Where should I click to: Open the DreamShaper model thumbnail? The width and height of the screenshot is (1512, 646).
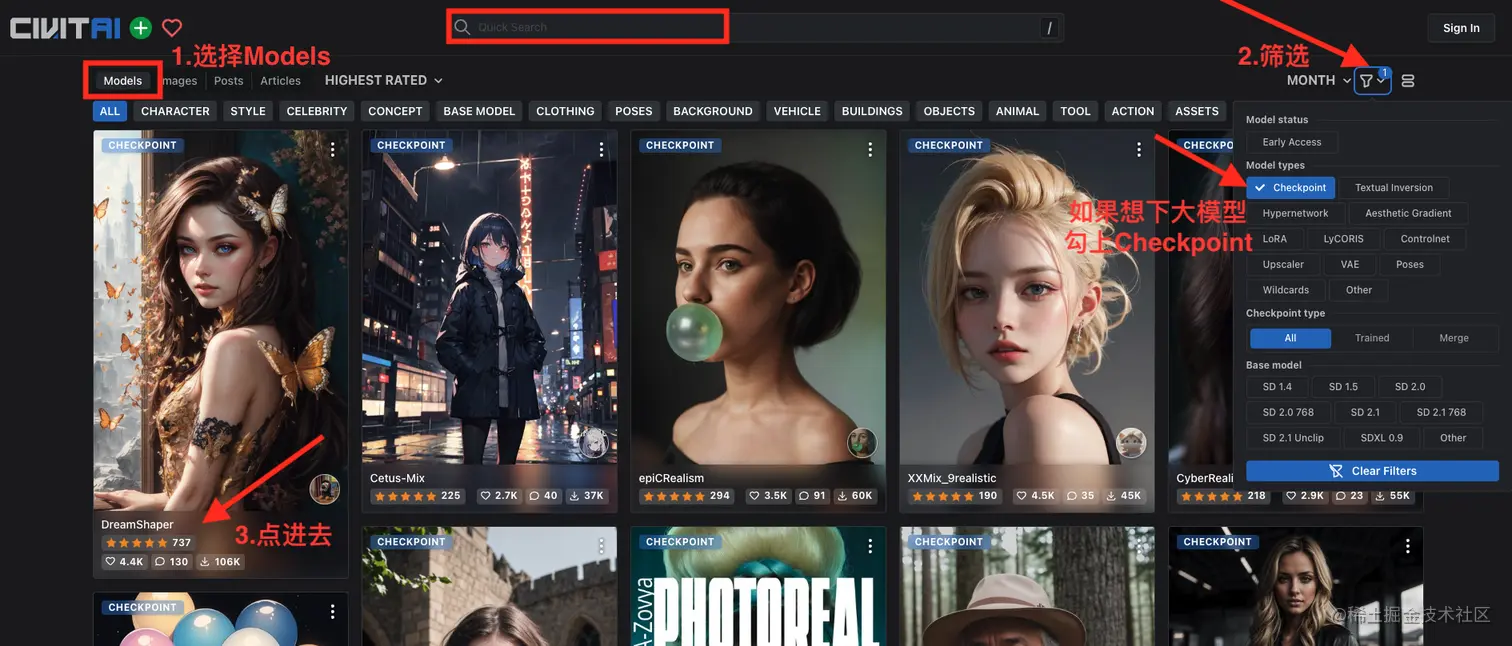[x=221, y=320]
